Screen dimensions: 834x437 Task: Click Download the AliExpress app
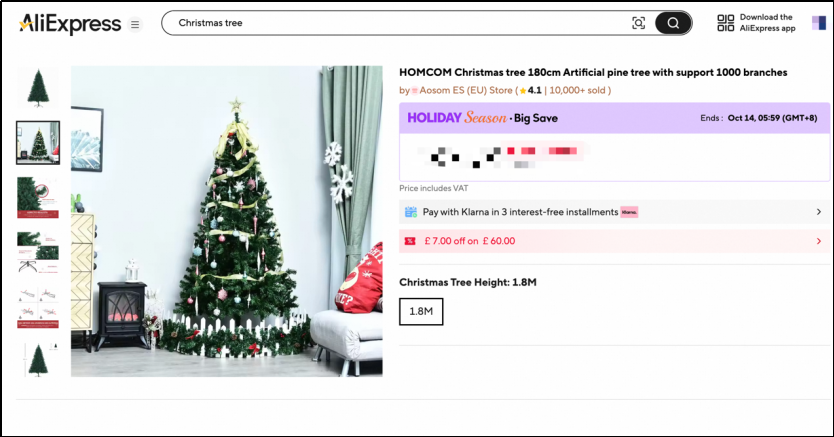click(x=768, y=23)
